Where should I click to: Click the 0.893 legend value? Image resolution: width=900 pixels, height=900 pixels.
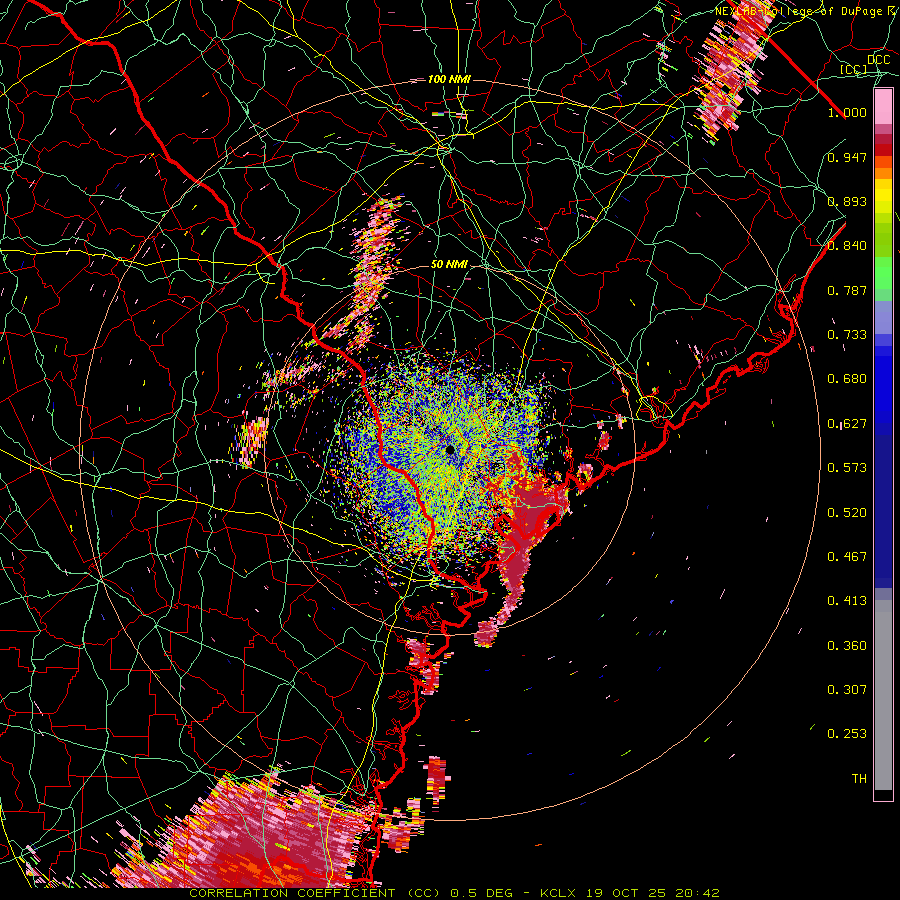click(x=847, y=201)
